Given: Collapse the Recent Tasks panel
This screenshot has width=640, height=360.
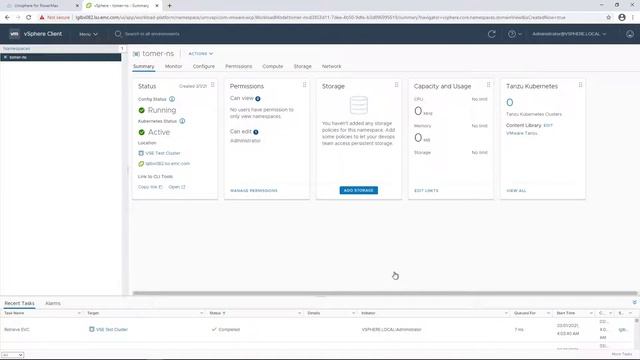Looking at the screenshot, I should (634, 302).
